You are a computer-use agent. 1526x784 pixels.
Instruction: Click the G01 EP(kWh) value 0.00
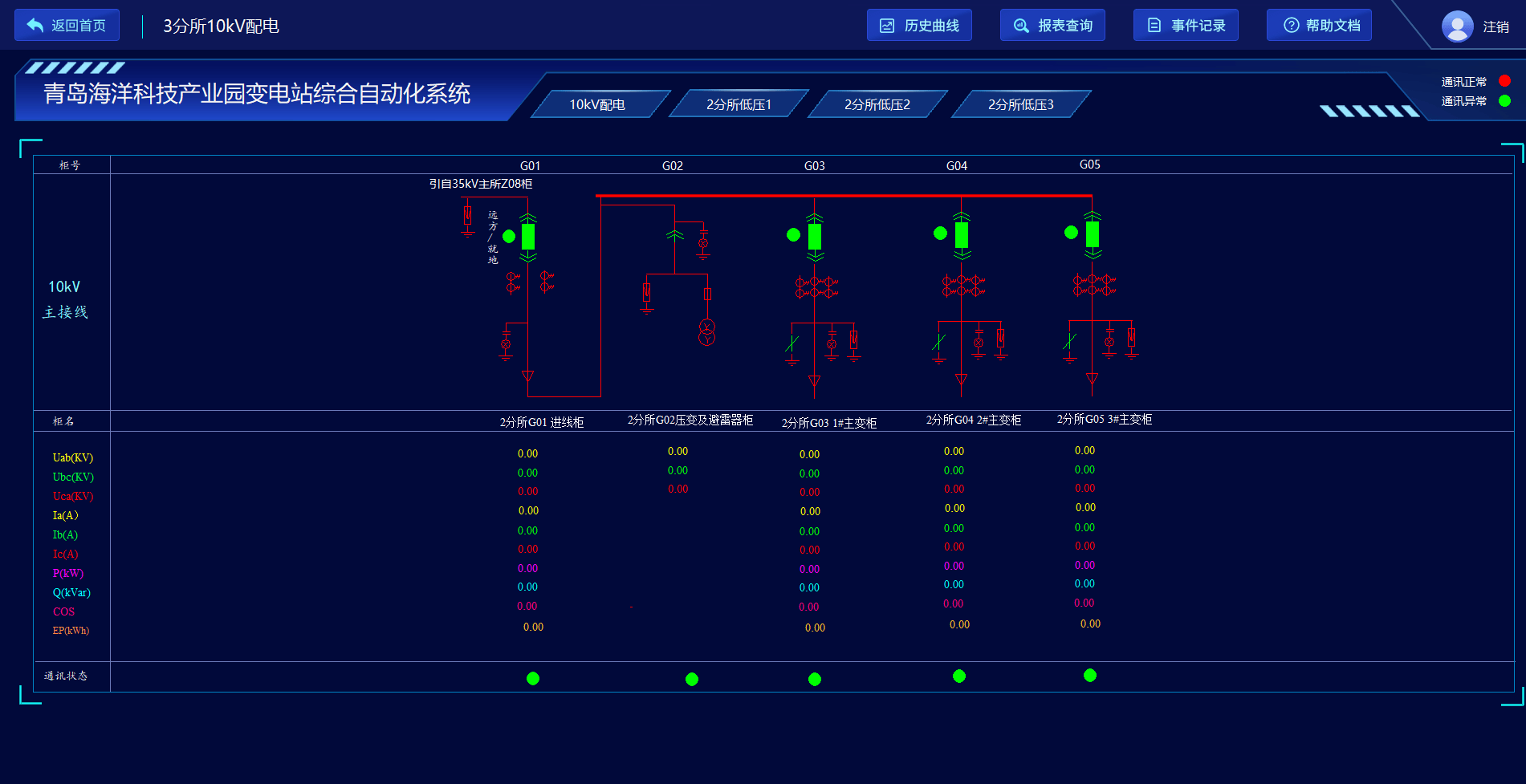[534, 627]
